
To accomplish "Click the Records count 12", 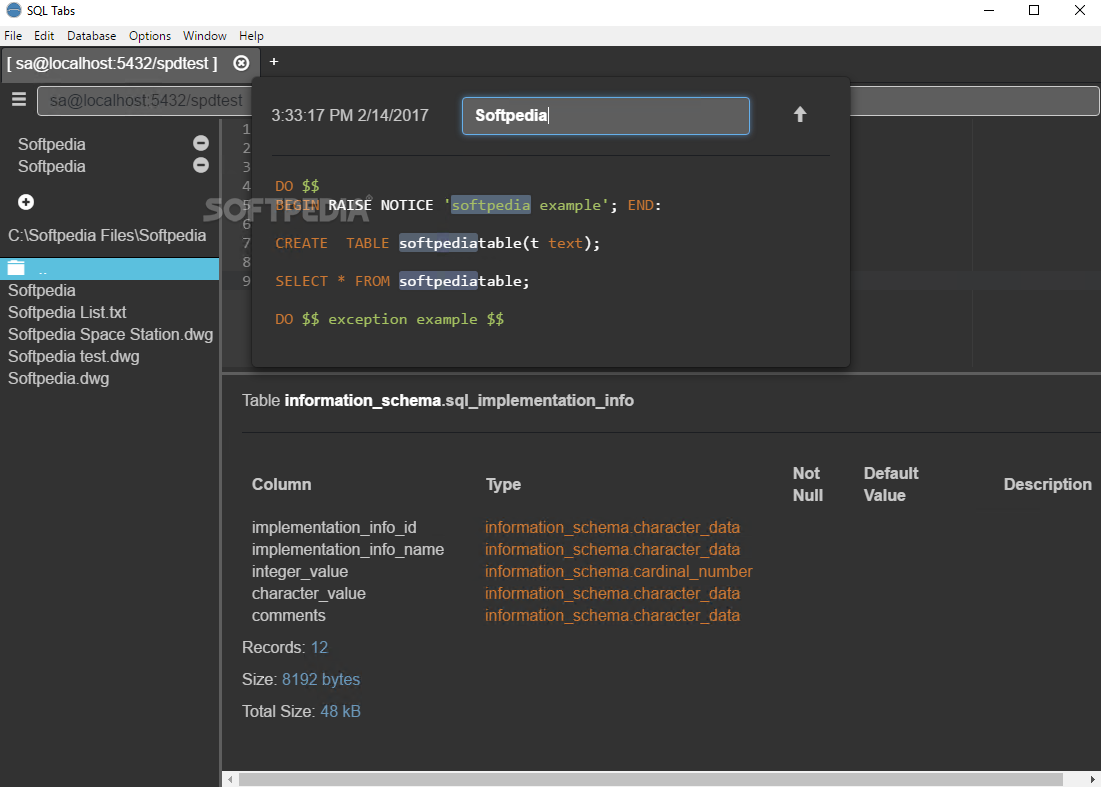I will pos(319,647).
